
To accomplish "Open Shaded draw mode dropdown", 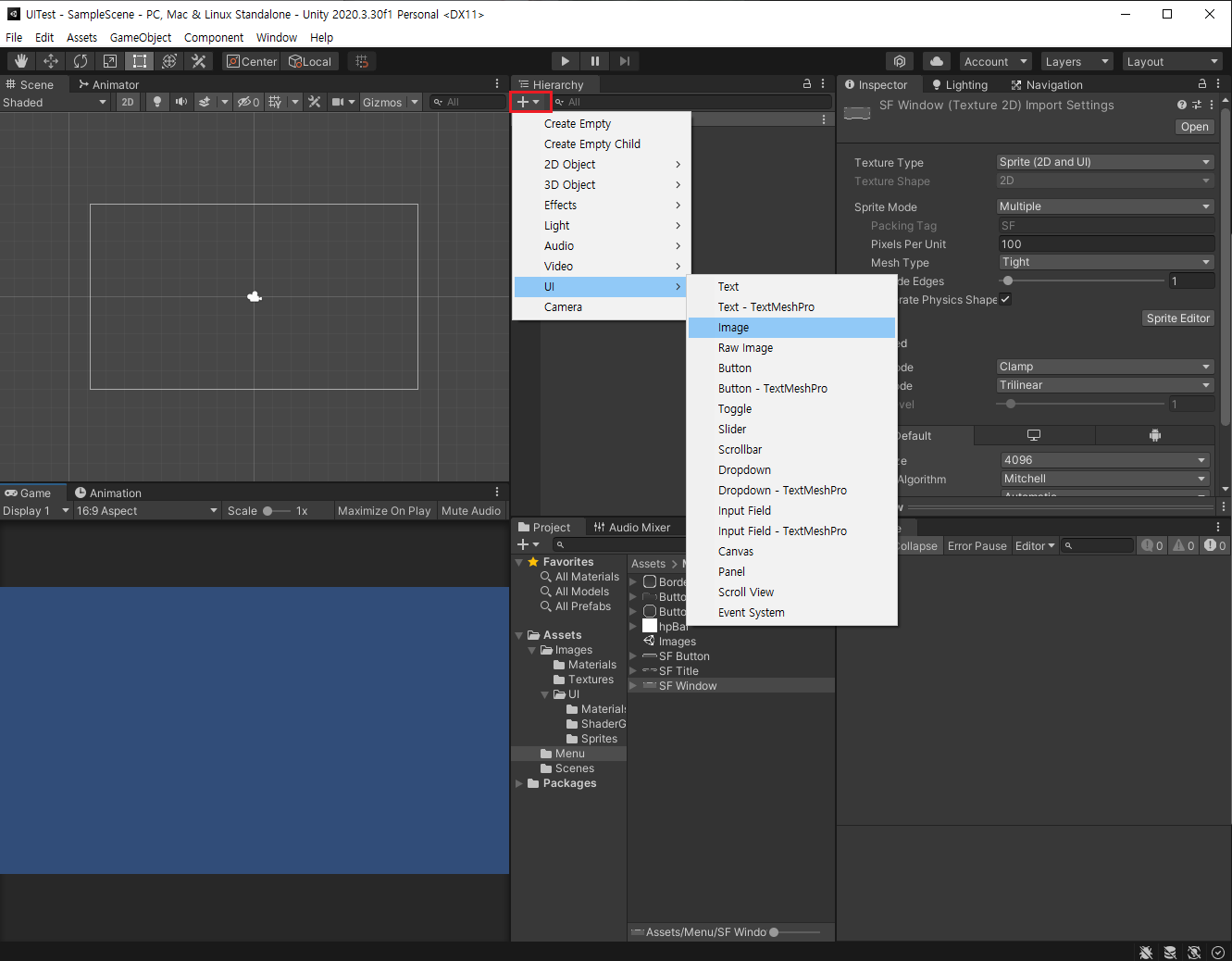I will pos(56,102).
